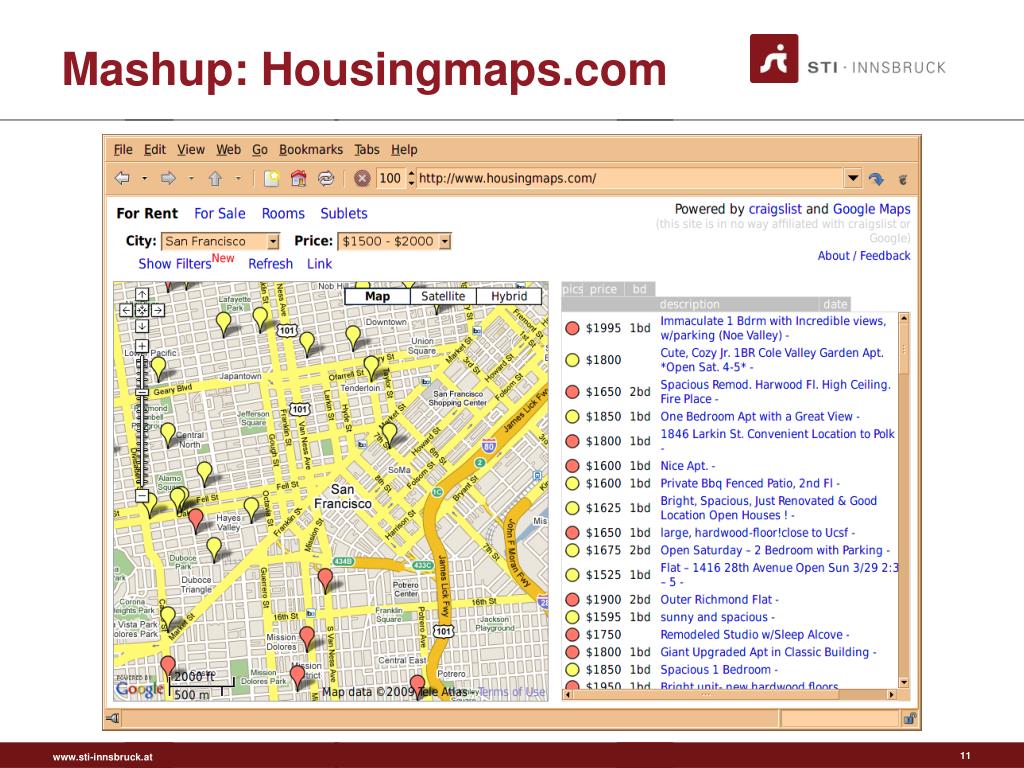This screenshot has height=768, width=1024.
Task: Click the yellow circle for the $1625 listing
Action: pos(572,508)
